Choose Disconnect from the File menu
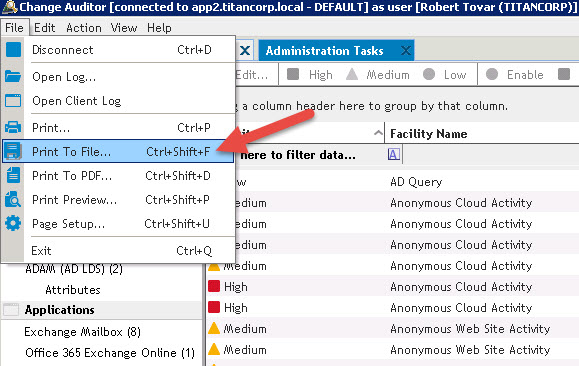Screen dimensions: 579x366 (x=118, y=49)
